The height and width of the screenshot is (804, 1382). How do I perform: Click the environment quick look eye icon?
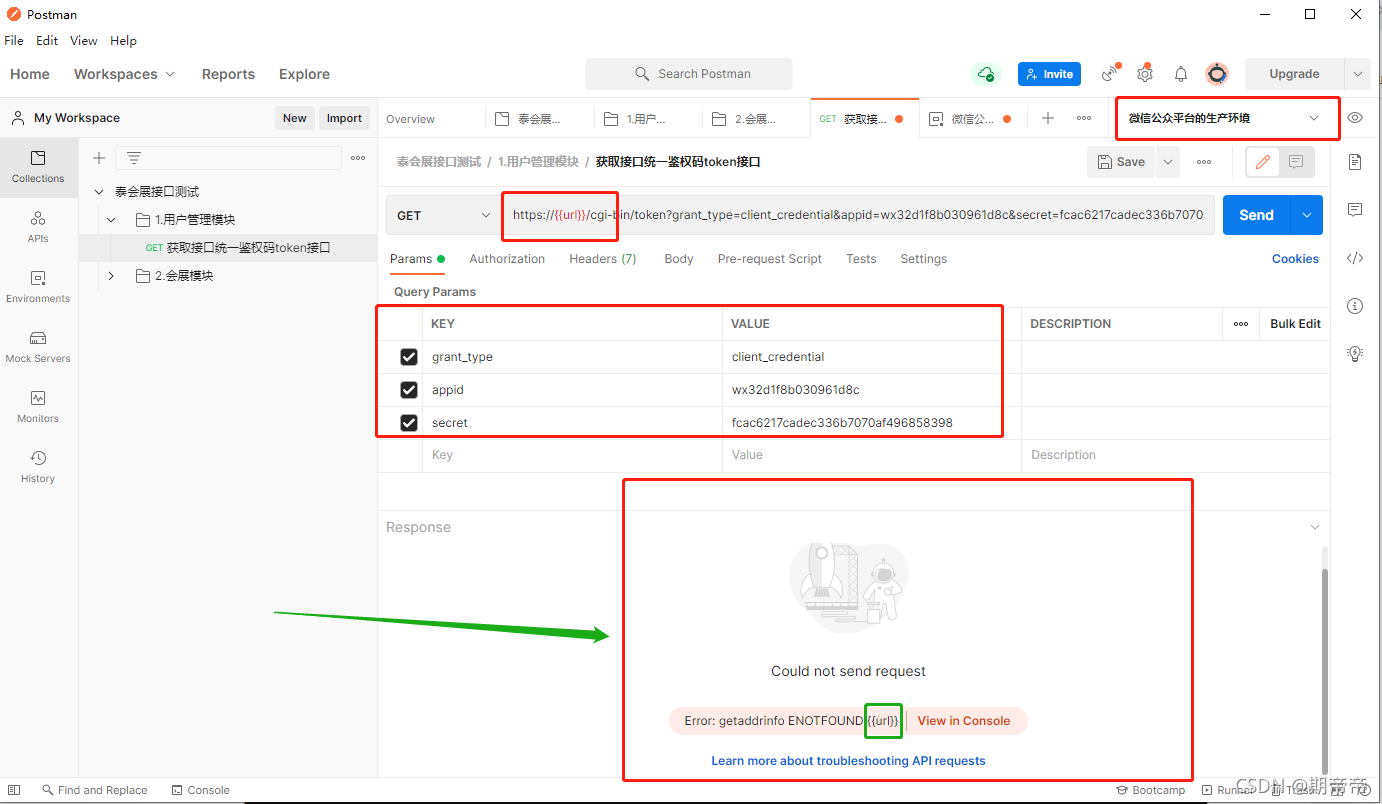click(x=1355, y=118)
